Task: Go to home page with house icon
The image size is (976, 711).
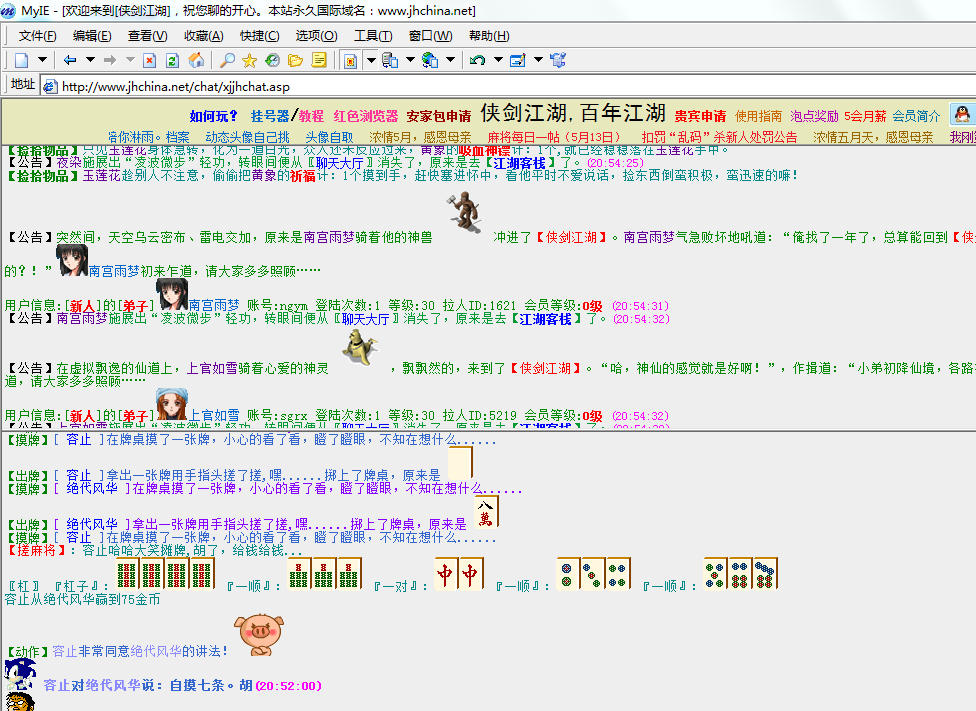Action: click(196, 60)
